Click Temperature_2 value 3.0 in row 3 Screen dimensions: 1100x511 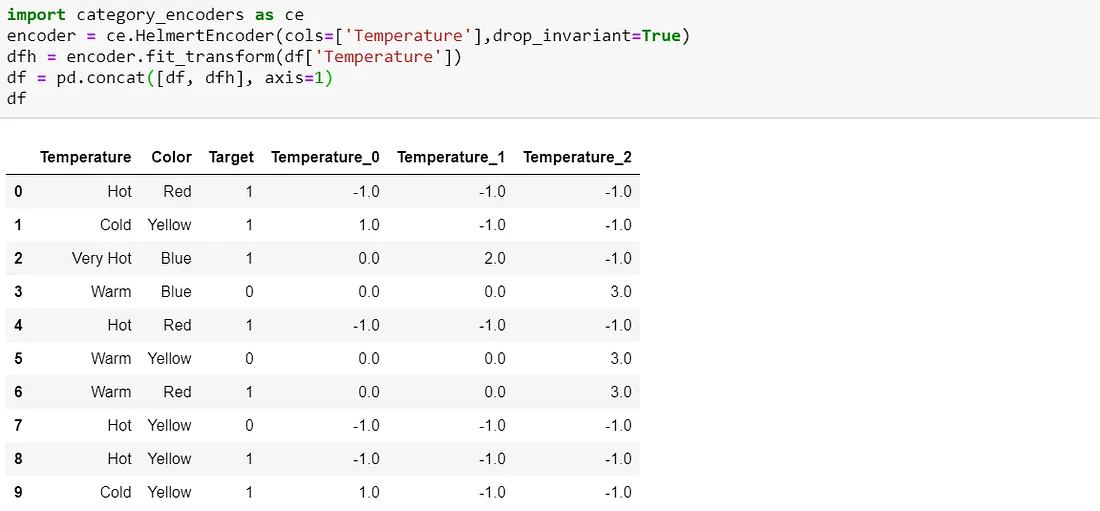(x=621, y=291)
